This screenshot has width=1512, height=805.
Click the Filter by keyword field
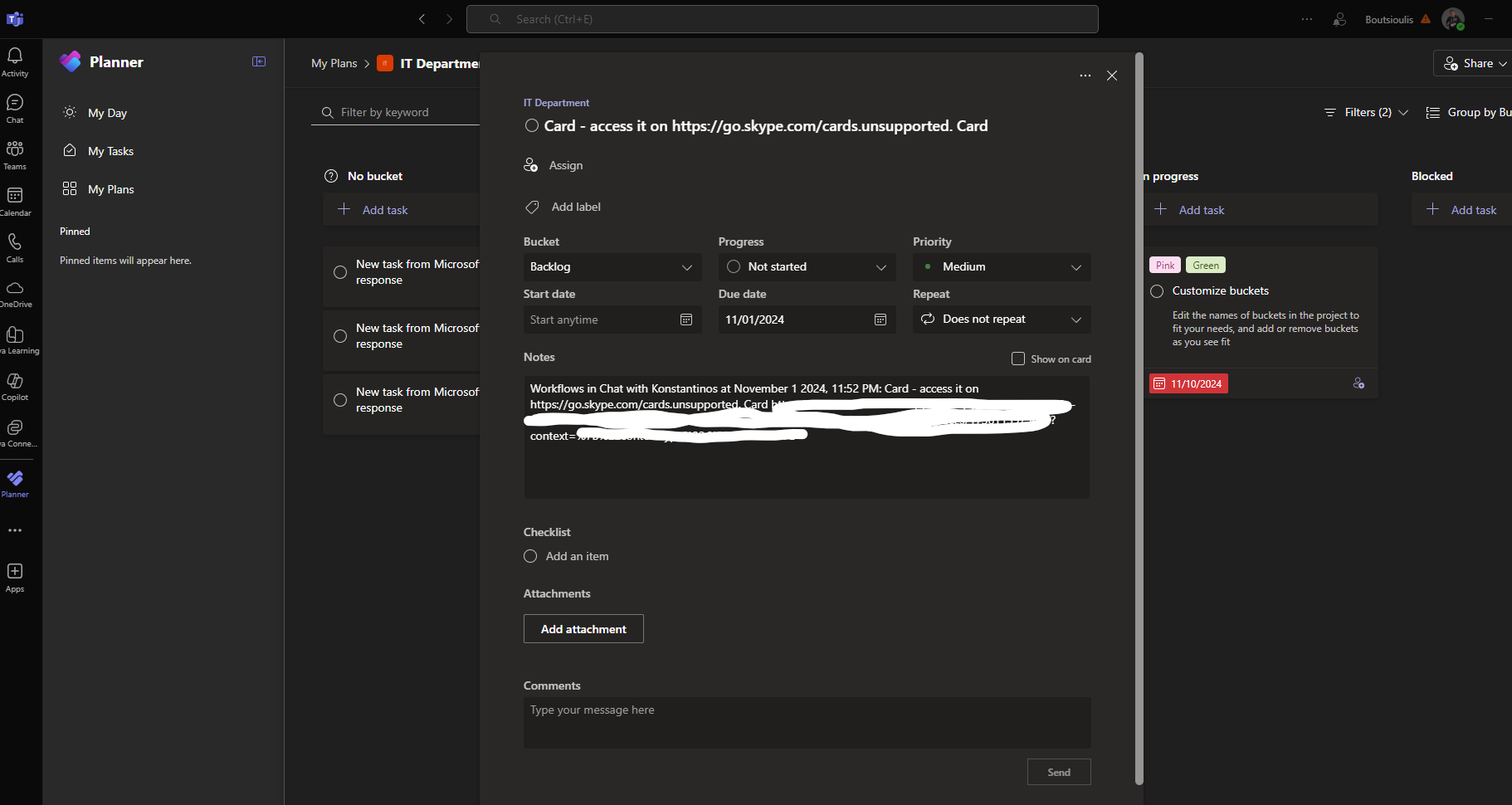coord(396,112)
